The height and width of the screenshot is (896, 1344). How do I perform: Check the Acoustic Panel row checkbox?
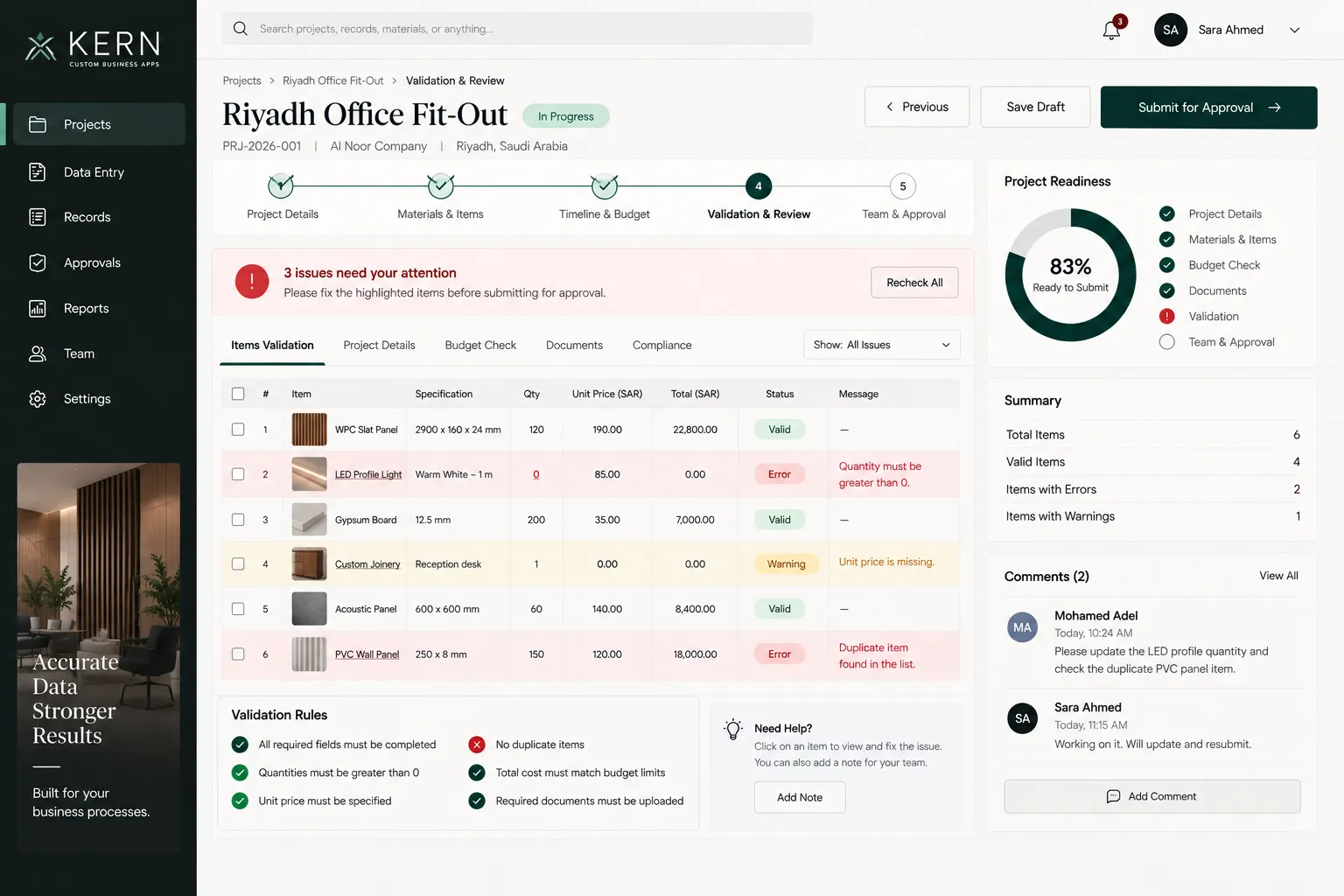pos(238,609)
